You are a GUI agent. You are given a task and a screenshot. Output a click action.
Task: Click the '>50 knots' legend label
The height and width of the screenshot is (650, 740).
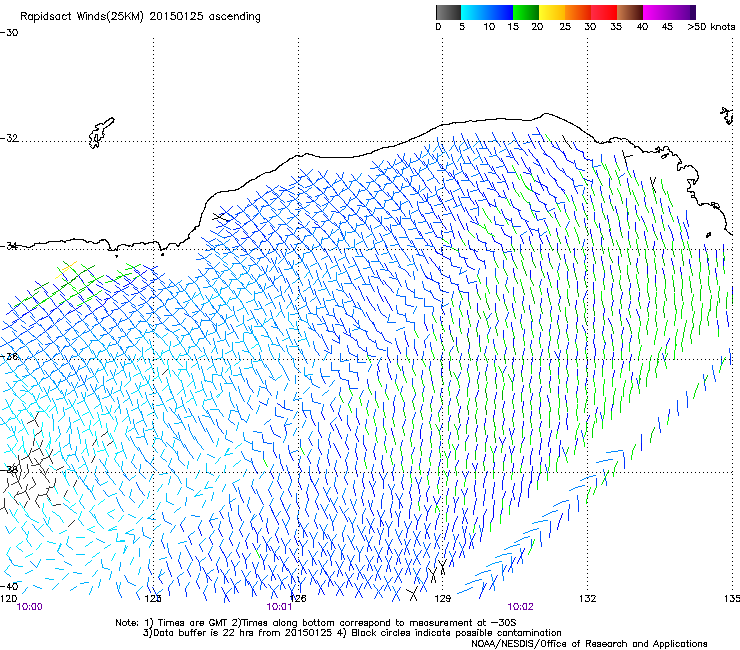click(711, 26)
